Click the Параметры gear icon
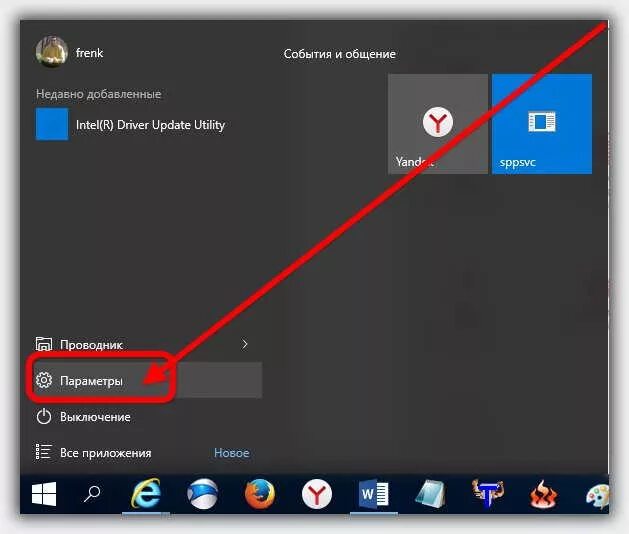The width and height of the screenshot is (629, 534). (x=44, y=380)
